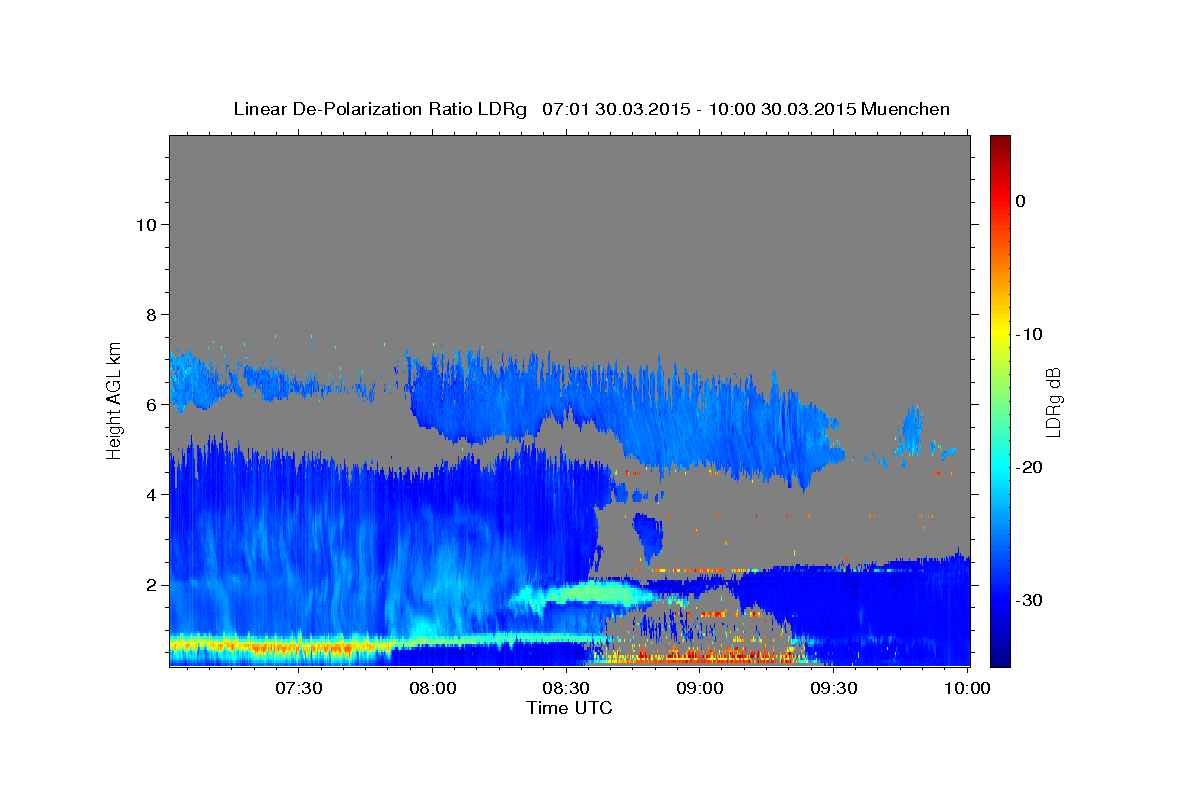Click the colorbar value label -10
Image resolution: width=1200 pixels, height=800 pixels.
point(1031,334)
